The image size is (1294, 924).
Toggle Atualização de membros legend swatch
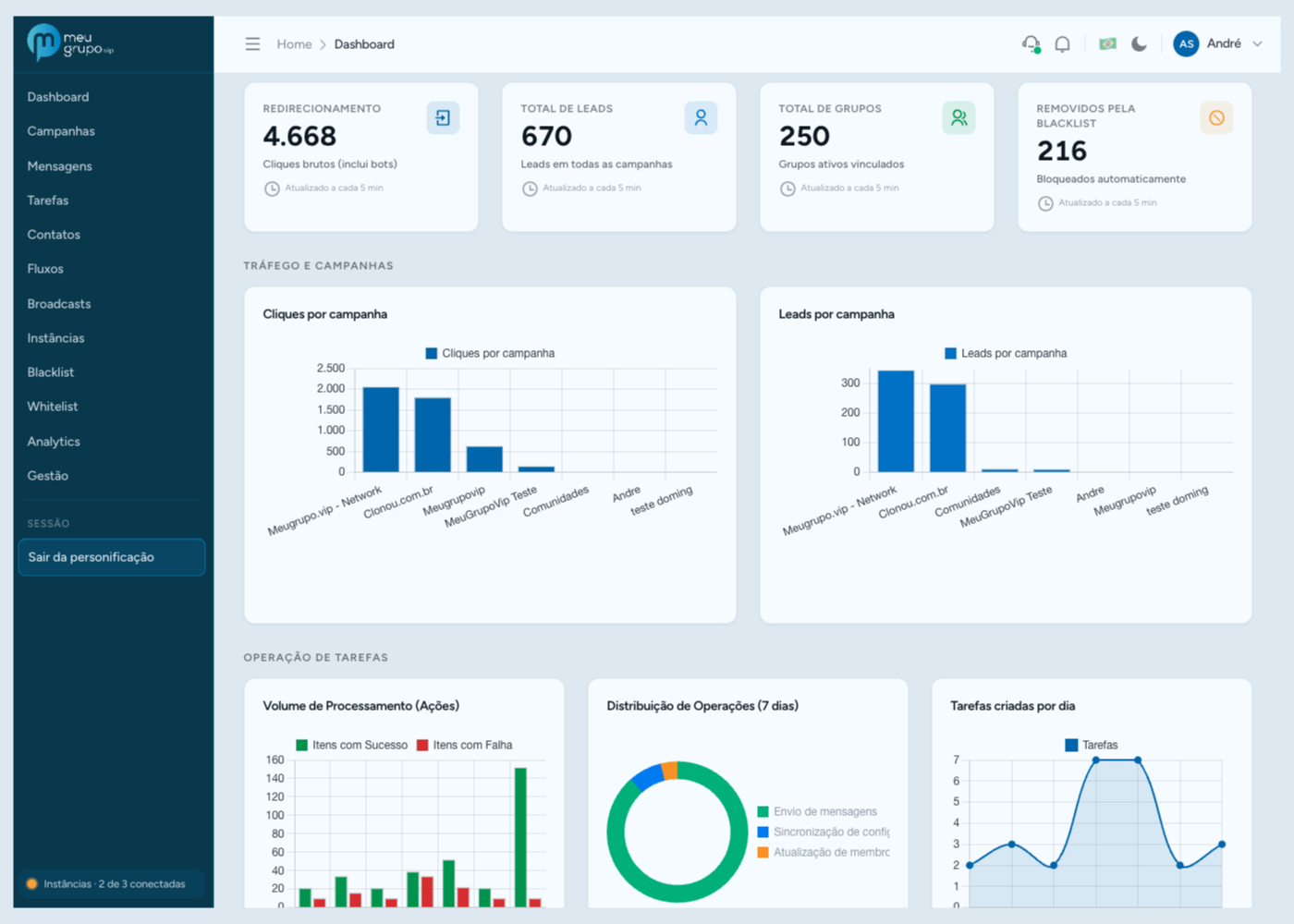click(x=763, y=852)
